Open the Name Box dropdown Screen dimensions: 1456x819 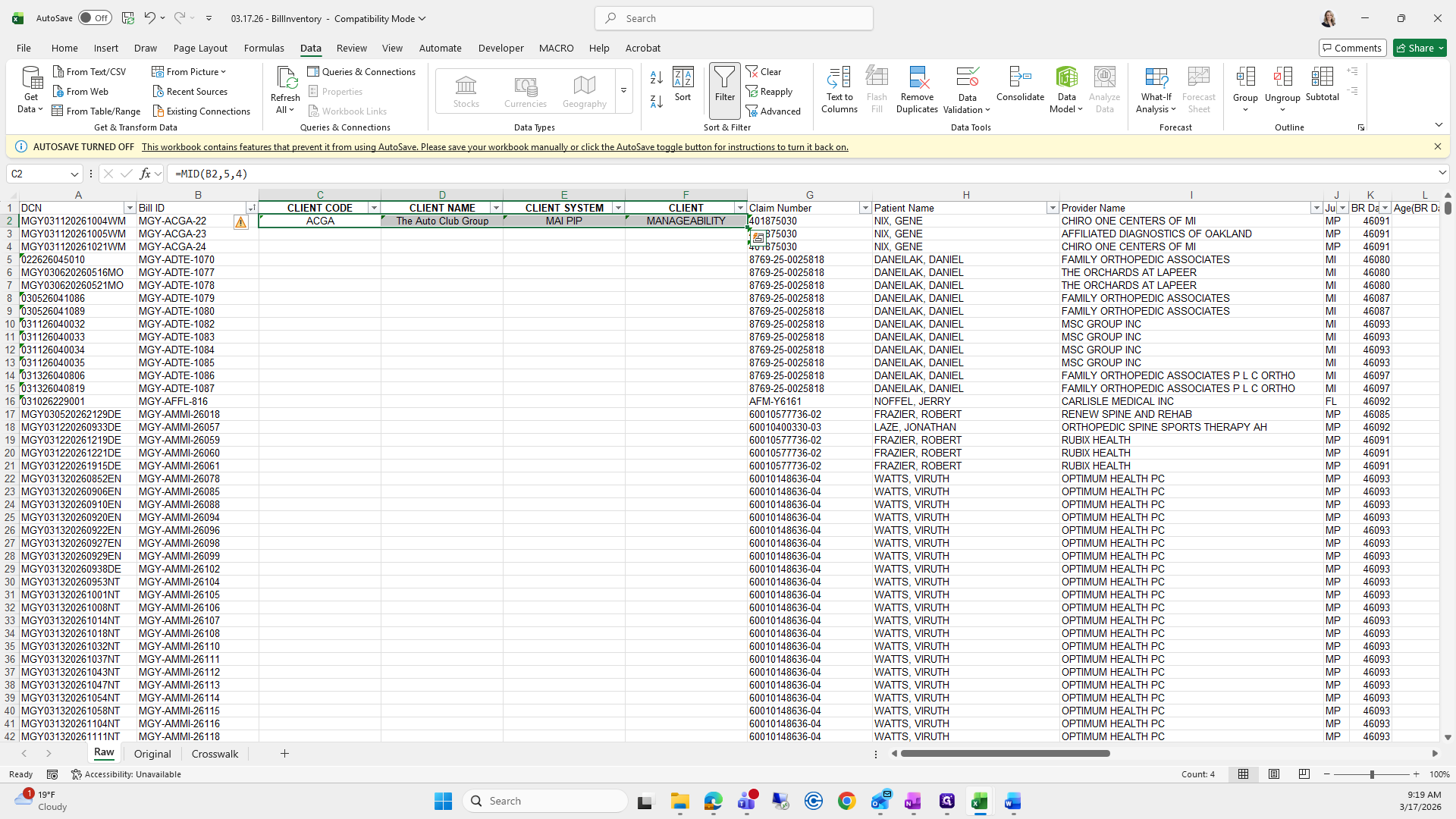tap(74, 174)
